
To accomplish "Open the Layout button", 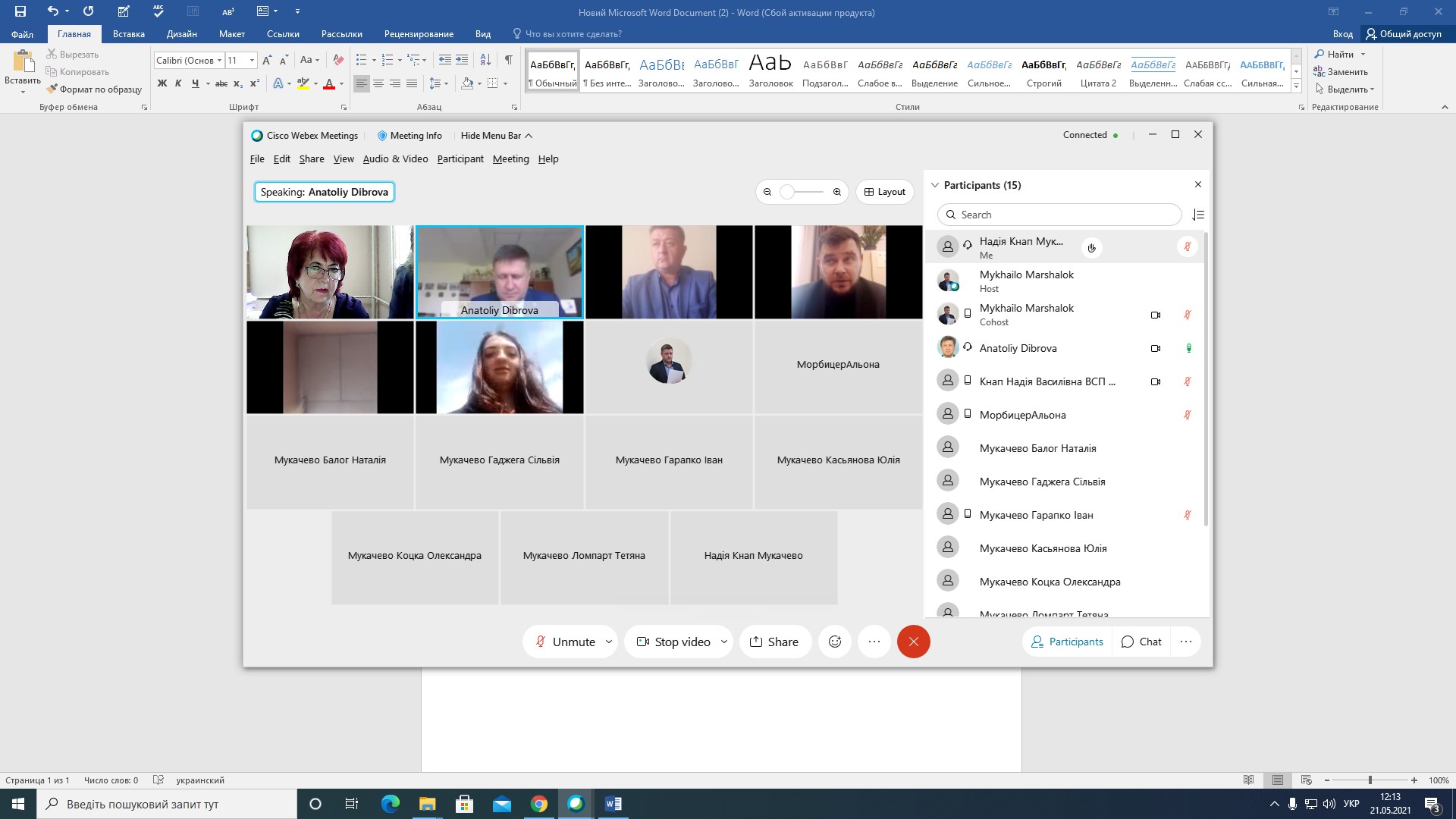I will (884, 192).
